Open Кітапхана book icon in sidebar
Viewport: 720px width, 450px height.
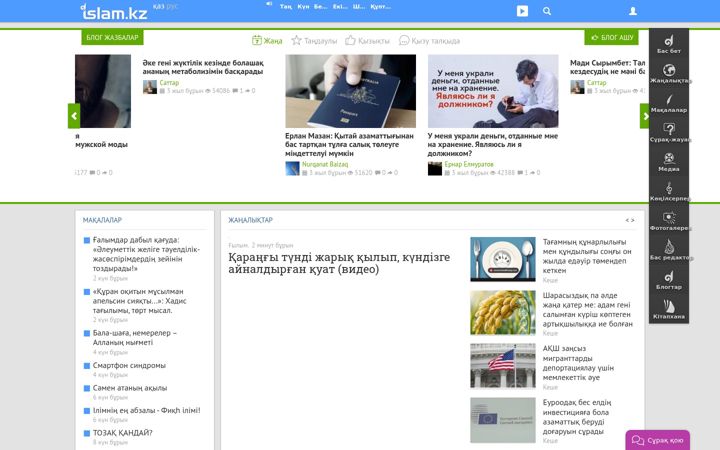pos(669,306)
